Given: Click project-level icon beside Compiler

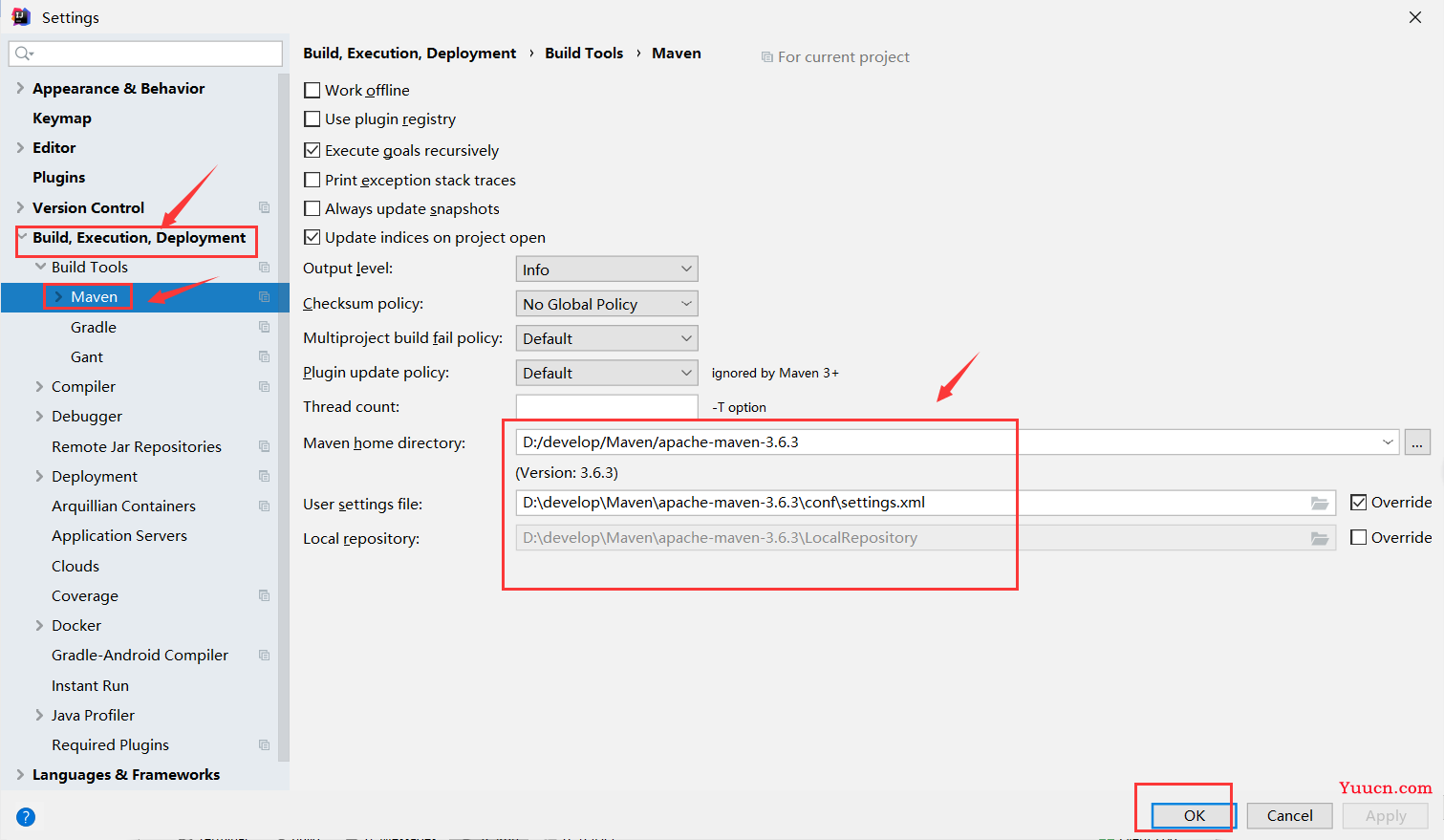Looking at the screenshot, I should (265, 386).
